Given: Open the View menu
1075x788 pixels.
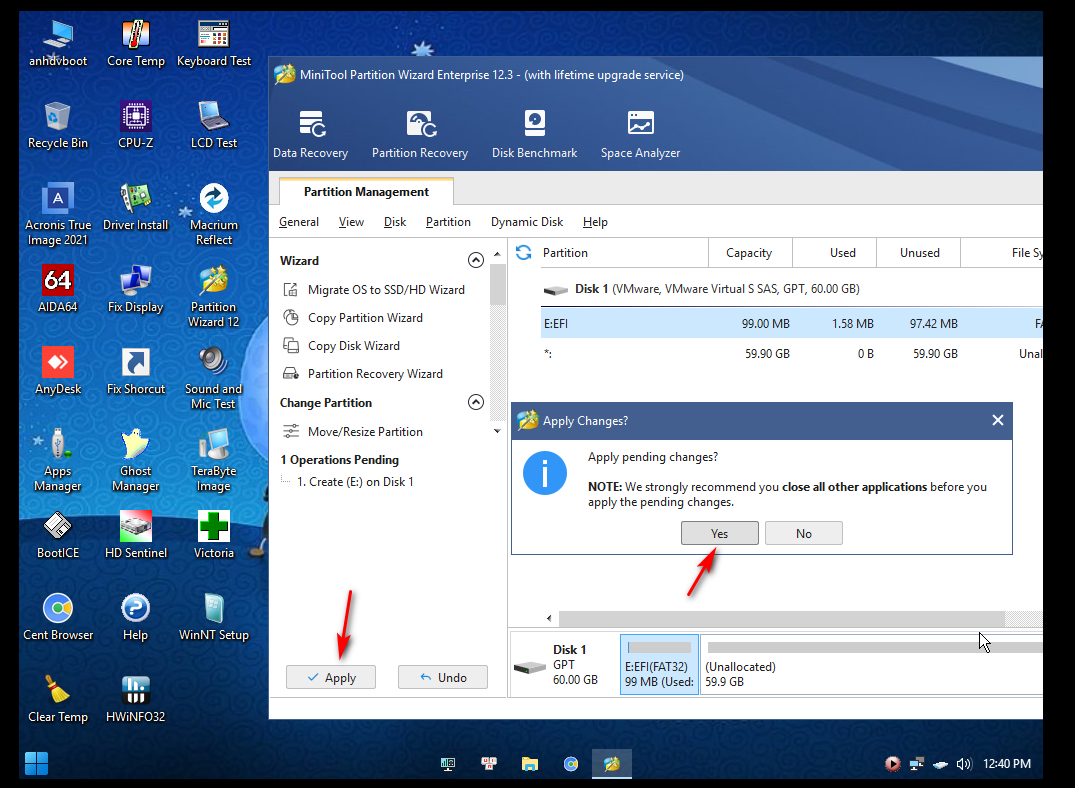Looking at the screenshot, I should point(351,222).
